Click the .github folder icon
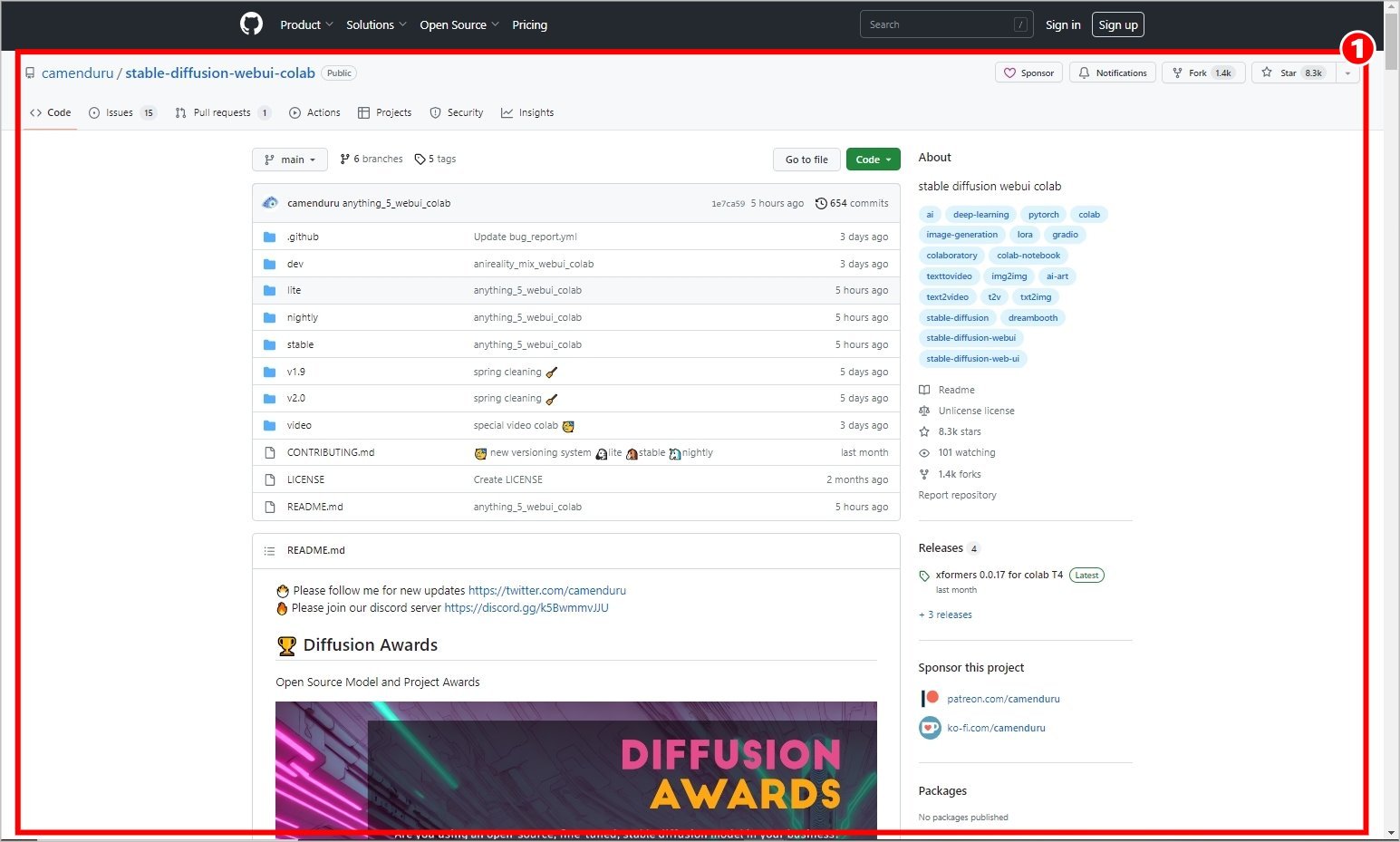Viewport: 1400px width, 842px height. [x=269, y=237]
